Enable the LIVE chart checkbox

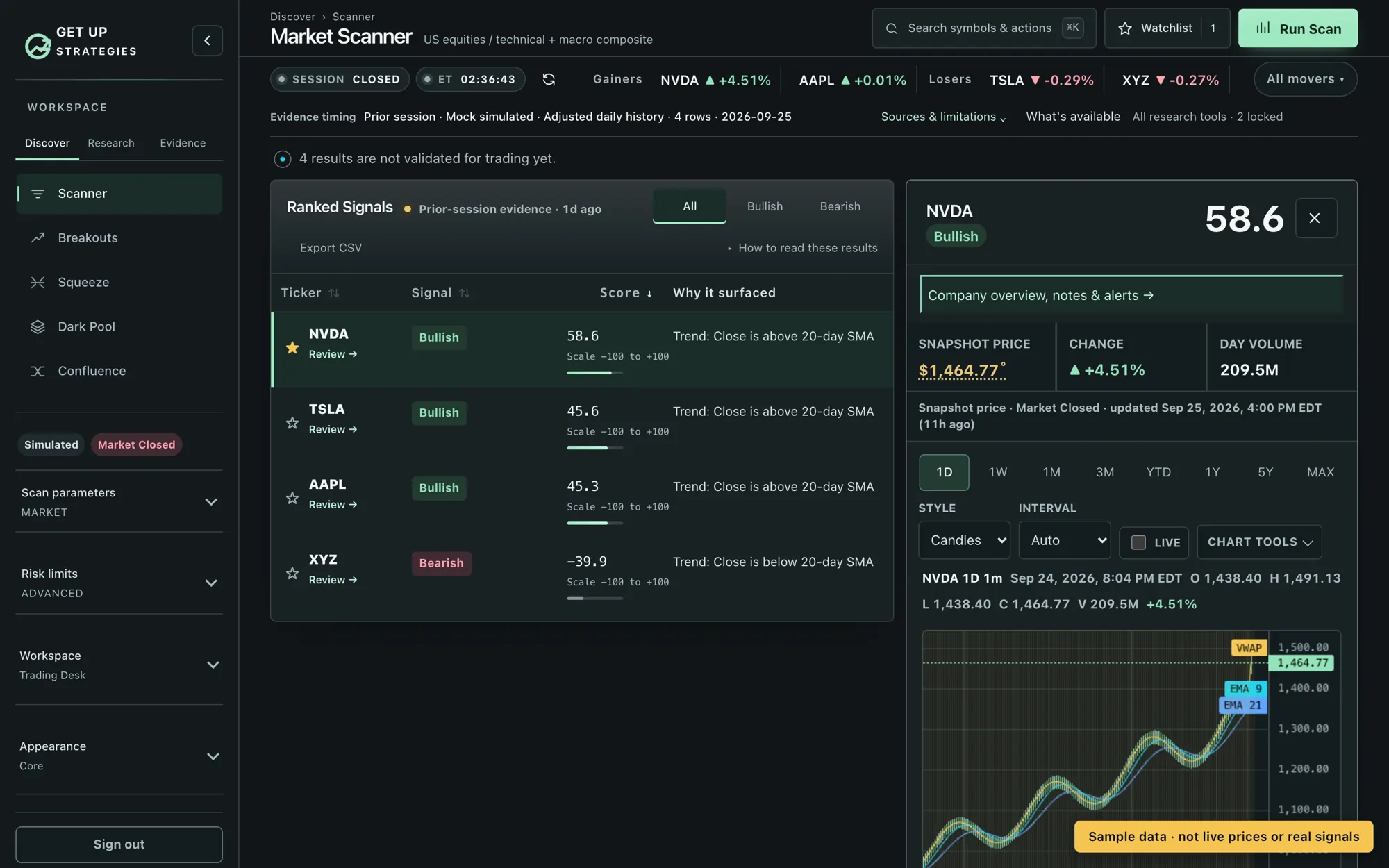1138,542
